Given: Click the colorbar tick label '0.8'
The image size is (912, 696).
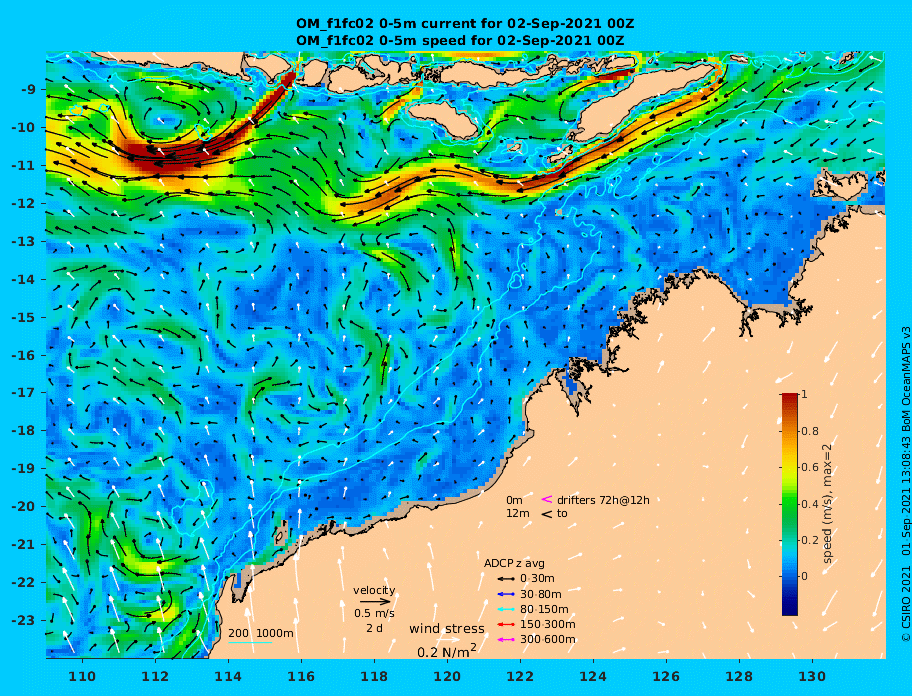Looking at the screenshot, I should coord(810,431).
